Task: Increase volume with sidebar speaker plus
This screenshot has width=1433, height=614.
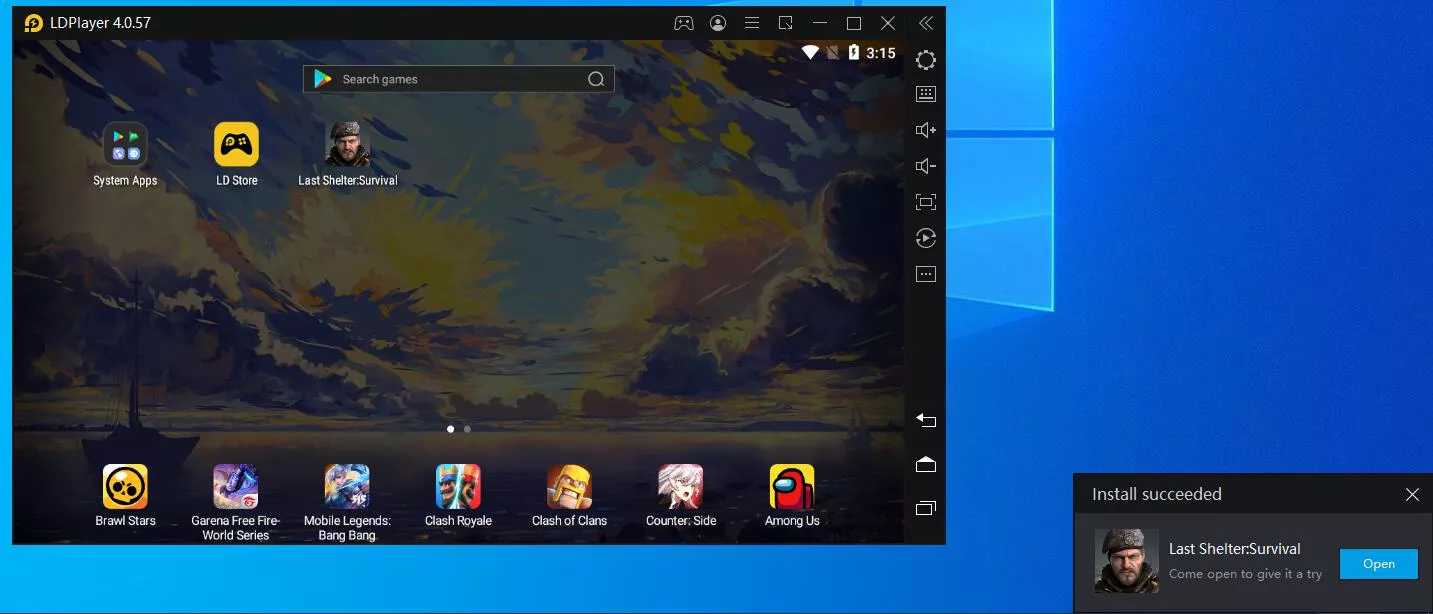Action: [x=926, y=130]
